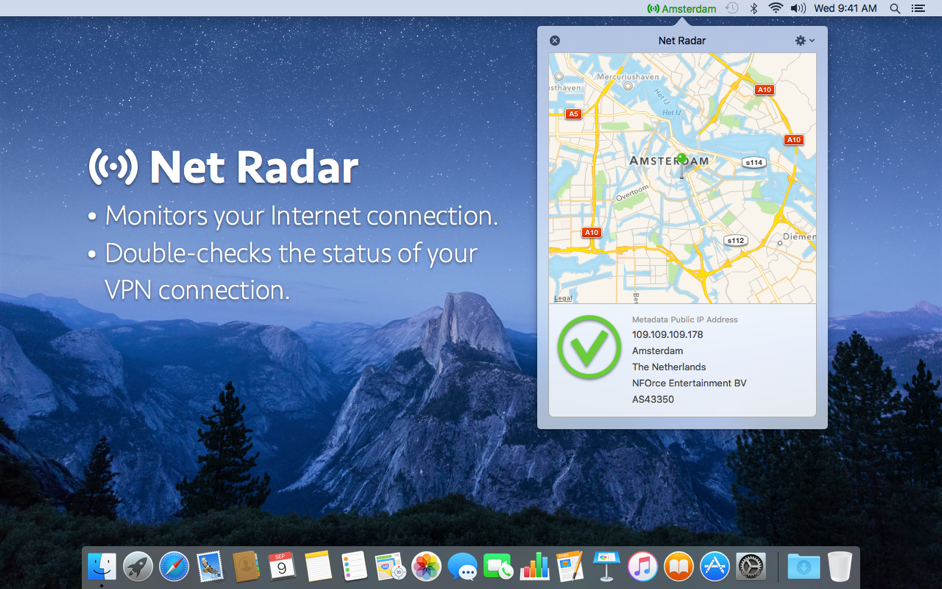Open the Wi-Fi status menu
This screenshot has width=942, height=589.
[x=776, y=8]
